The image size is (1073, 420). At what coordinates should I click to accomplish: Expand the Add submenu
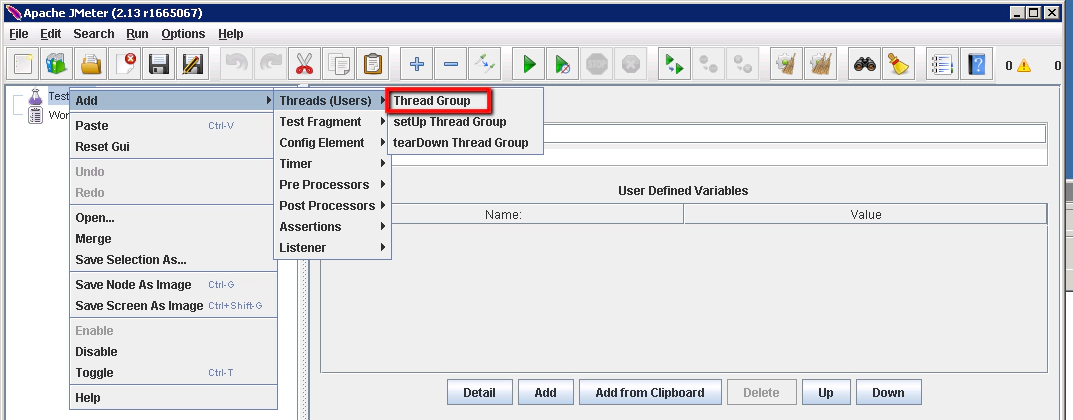coord(173,101)
